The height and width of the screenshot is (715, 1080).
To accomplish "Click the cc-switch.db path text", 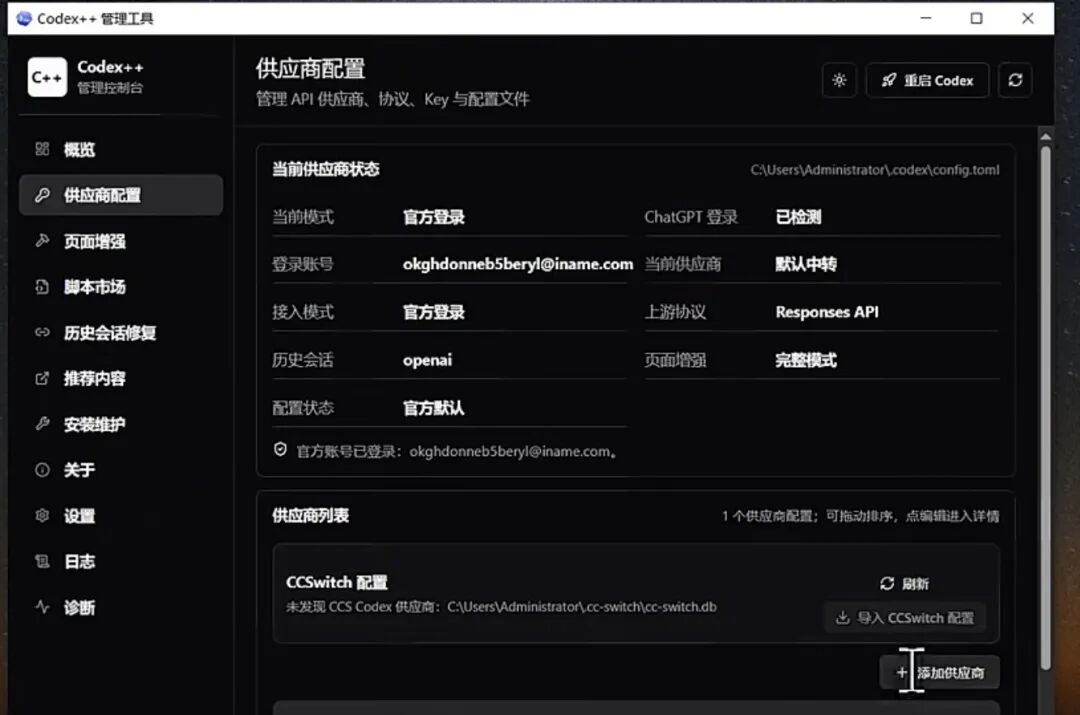I will tap(582, 607).
